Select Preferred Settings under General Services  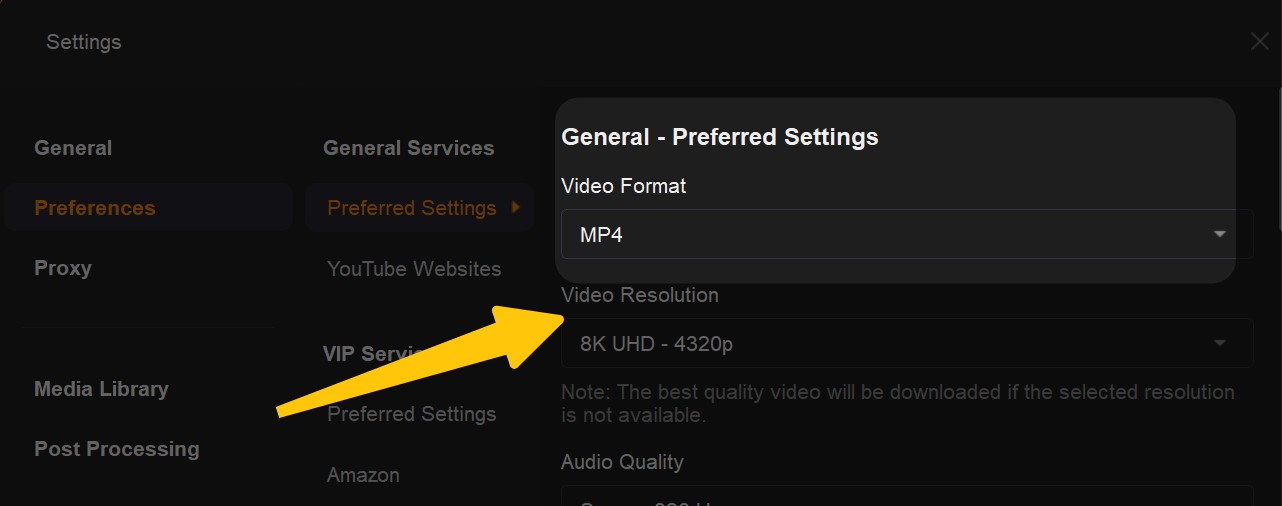point(412,208)
